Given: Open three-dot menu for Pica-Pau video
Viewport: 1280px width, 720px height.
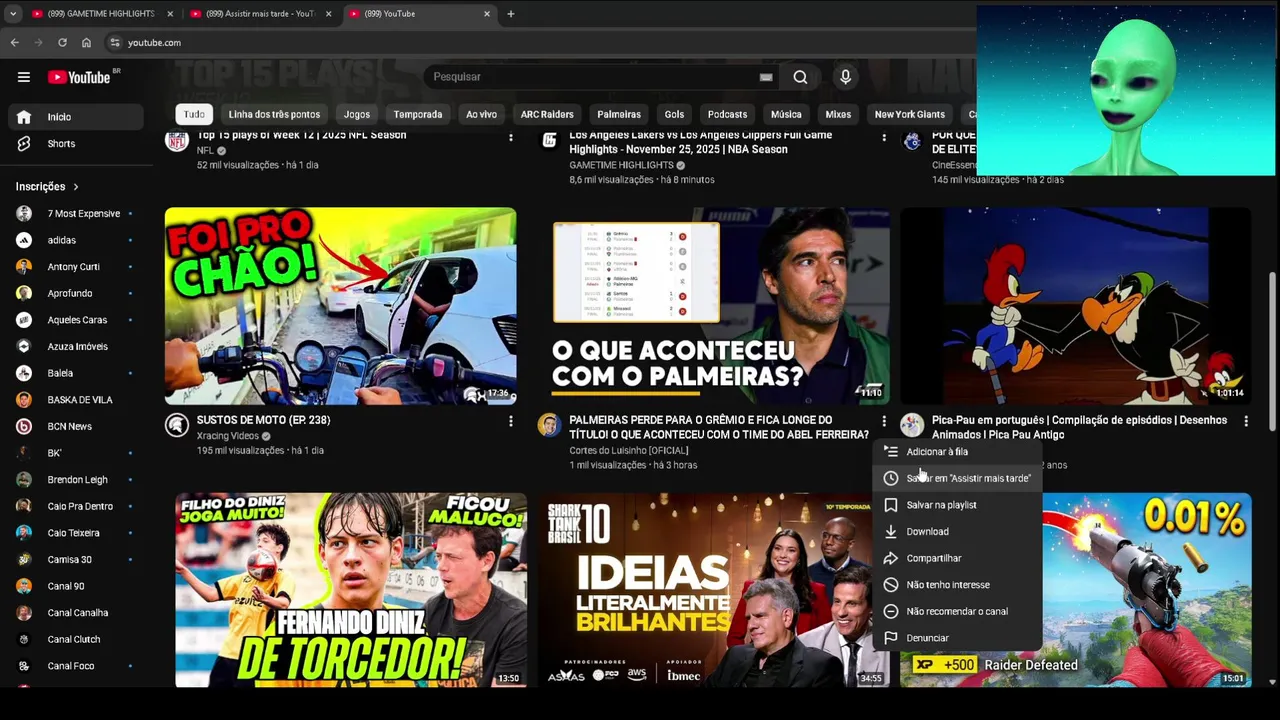Looking at the screenshot, I should pyautogui.click(x=1245, y=421).
